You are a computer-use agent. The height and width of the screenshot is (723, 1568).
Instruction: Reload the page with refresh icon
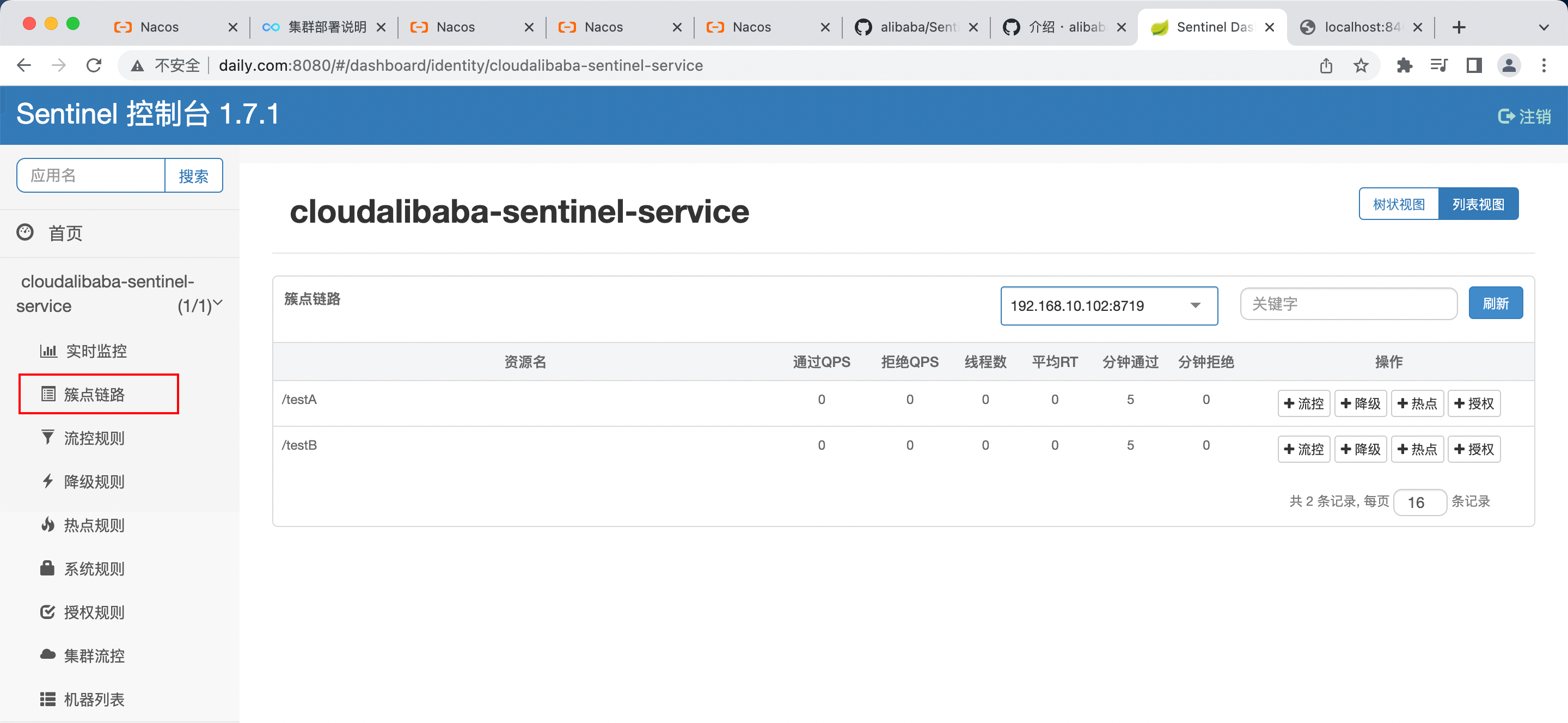click(x=94, y=65)
